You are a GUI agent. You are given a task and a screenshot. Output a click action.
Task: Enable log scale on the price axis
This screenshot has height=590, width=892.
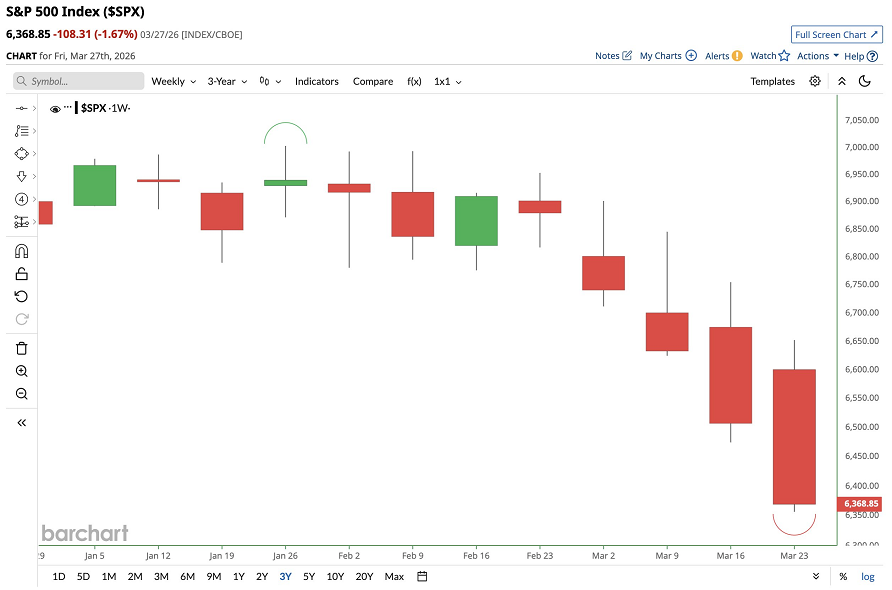click(x=867, y=577)
